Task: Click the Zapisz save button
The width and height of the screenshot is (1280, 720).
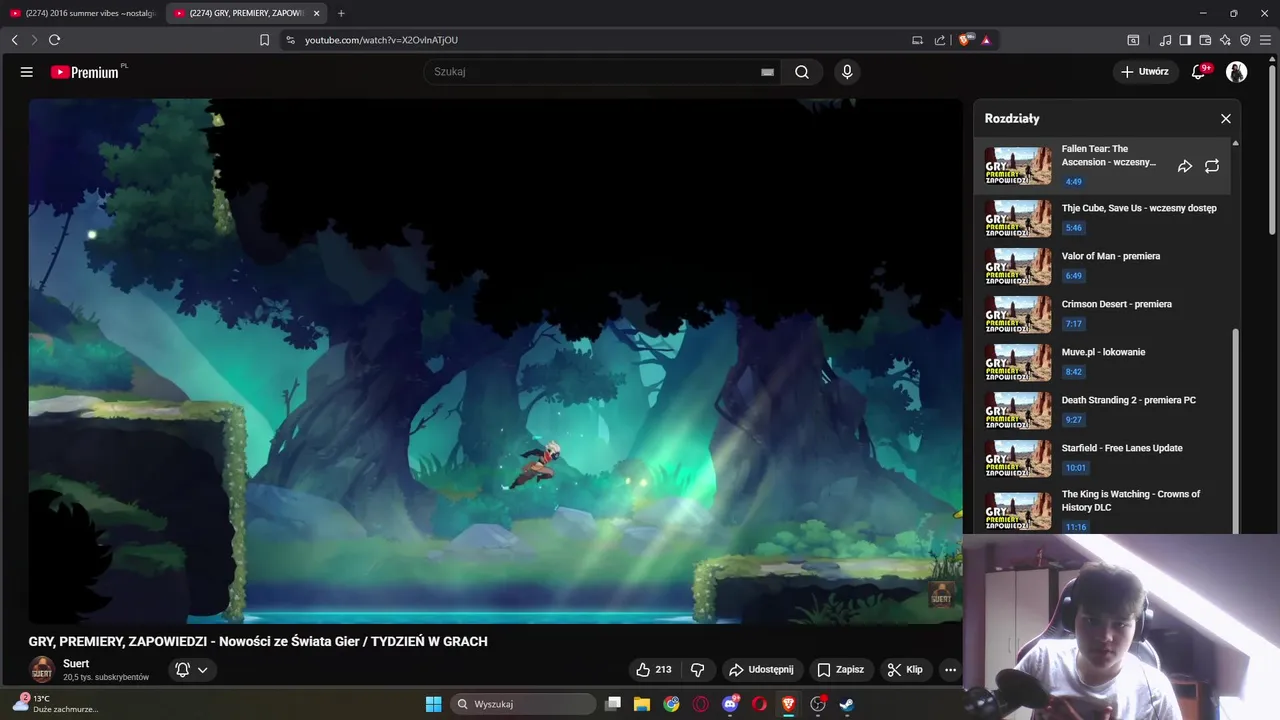Action: tap(840, 670)
